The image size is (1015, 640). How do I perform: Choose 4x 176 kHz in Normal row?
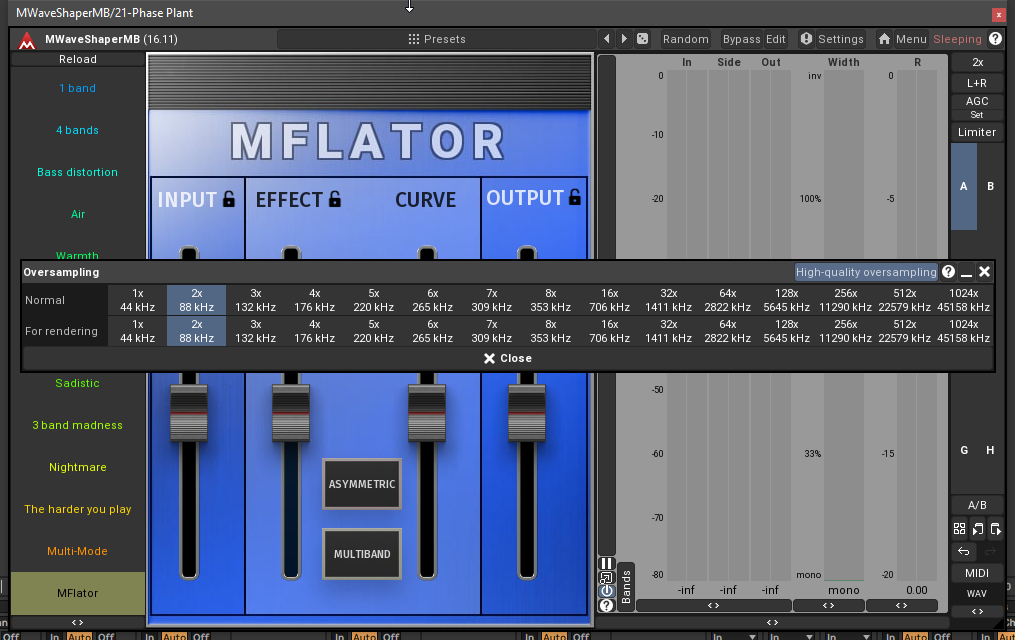(x=315, y=300)
